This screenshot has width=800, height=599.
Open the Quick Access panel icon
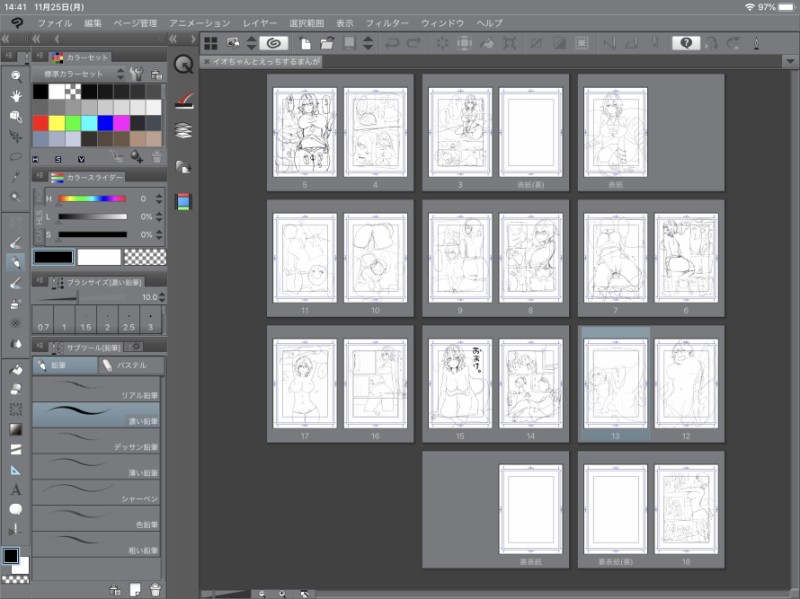tap(183, 64)
